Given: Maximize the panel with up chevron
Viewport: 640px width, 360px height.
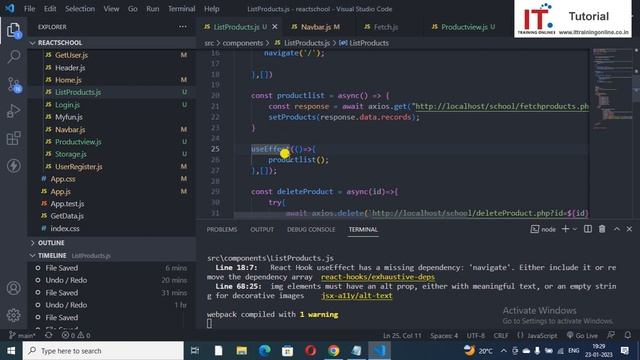Looking at the screenshot, I should (x=617, y=229).
